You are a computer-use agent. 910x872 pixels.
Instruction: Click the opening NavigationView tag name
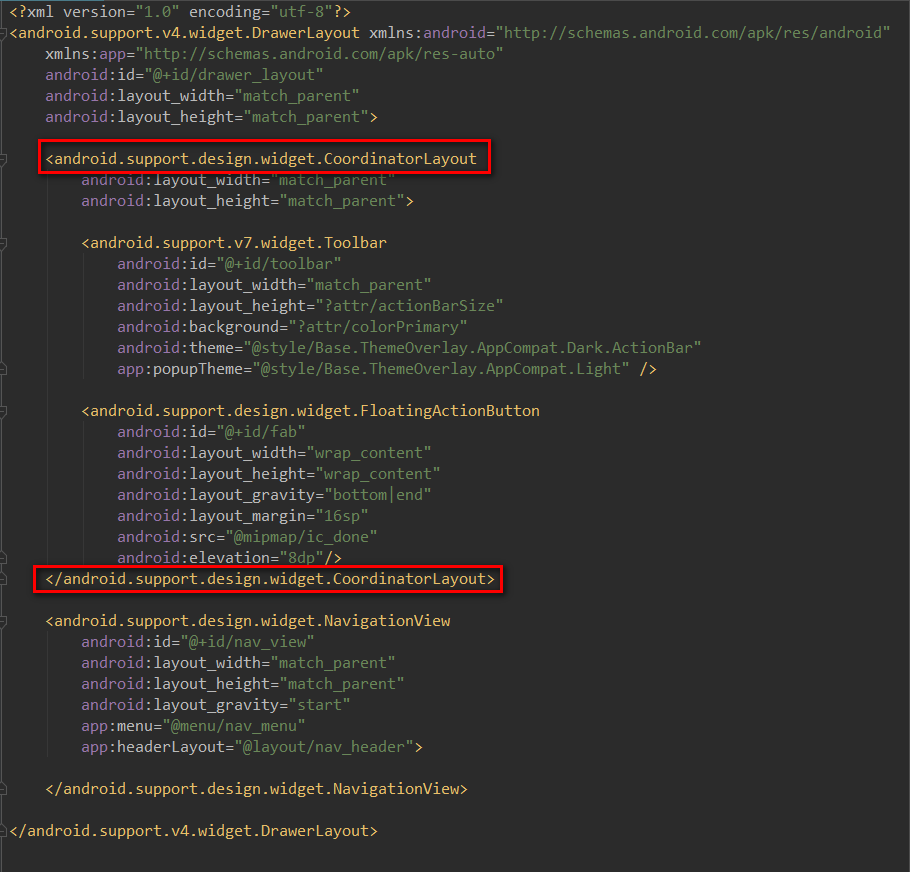pyautogui.click(x=252, y=621)
